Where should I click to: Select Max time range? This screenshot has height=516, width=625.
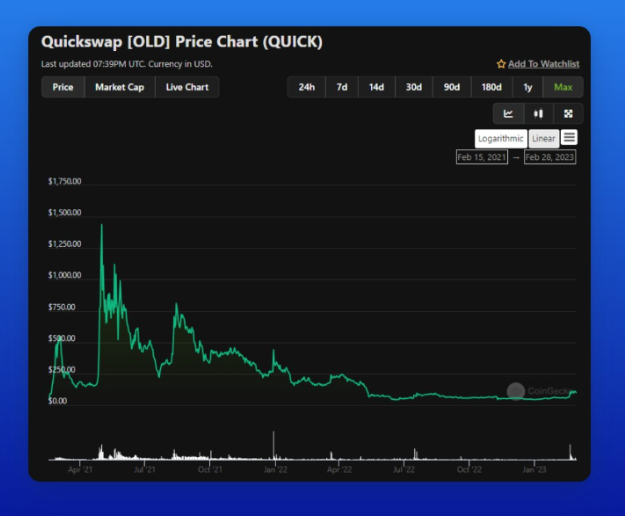coord(563,87)
